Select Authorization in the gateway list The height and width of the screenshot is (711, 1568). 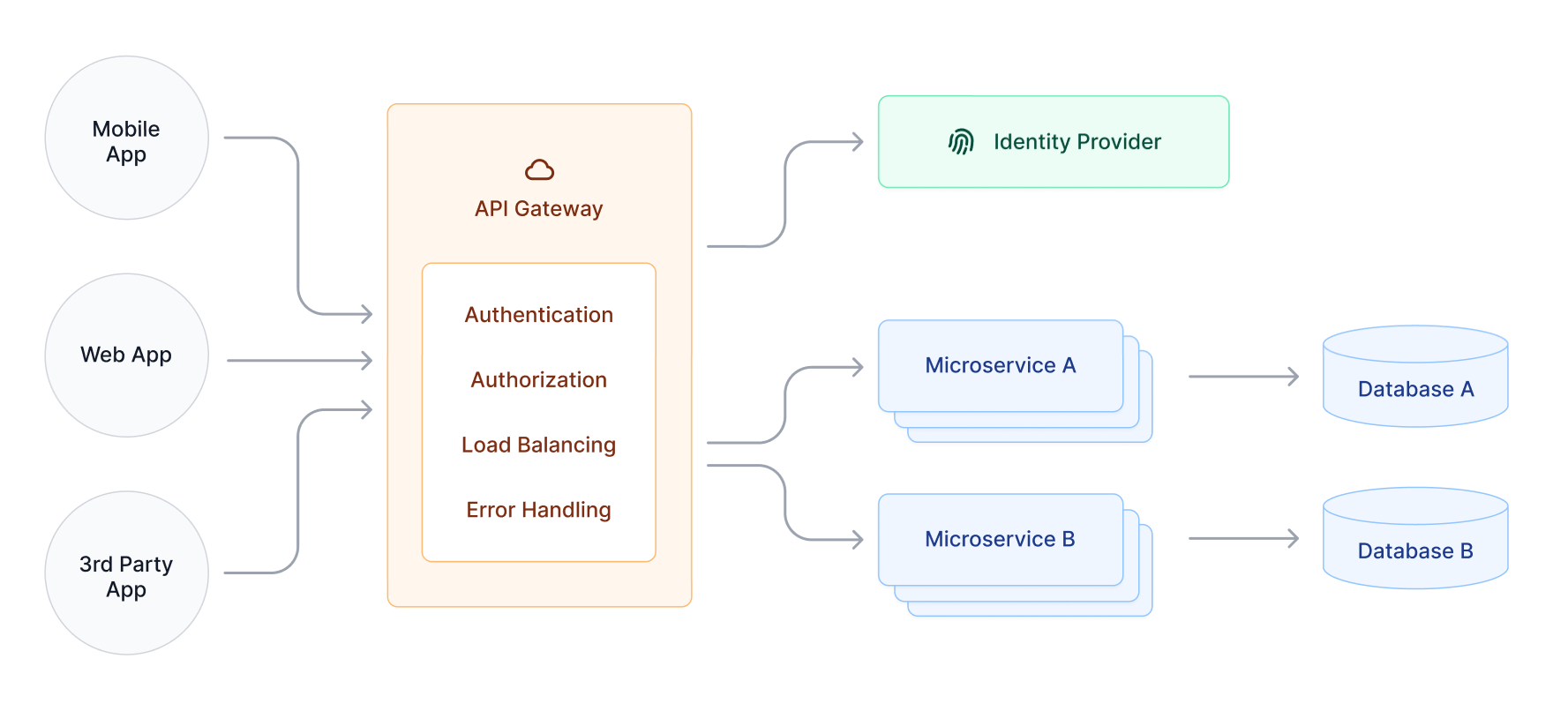pyautogui.click(x=538, y=380)
